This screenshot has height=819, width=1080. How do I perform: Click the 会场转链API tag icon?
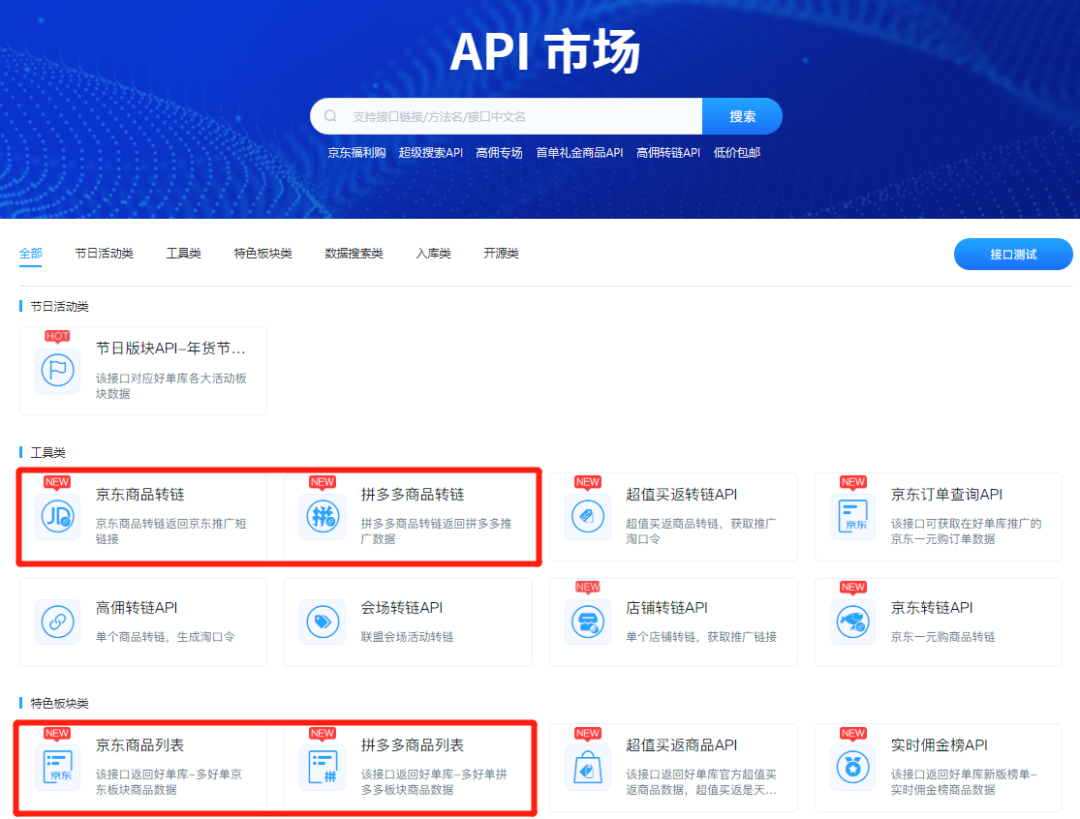[x=323, y=622]
